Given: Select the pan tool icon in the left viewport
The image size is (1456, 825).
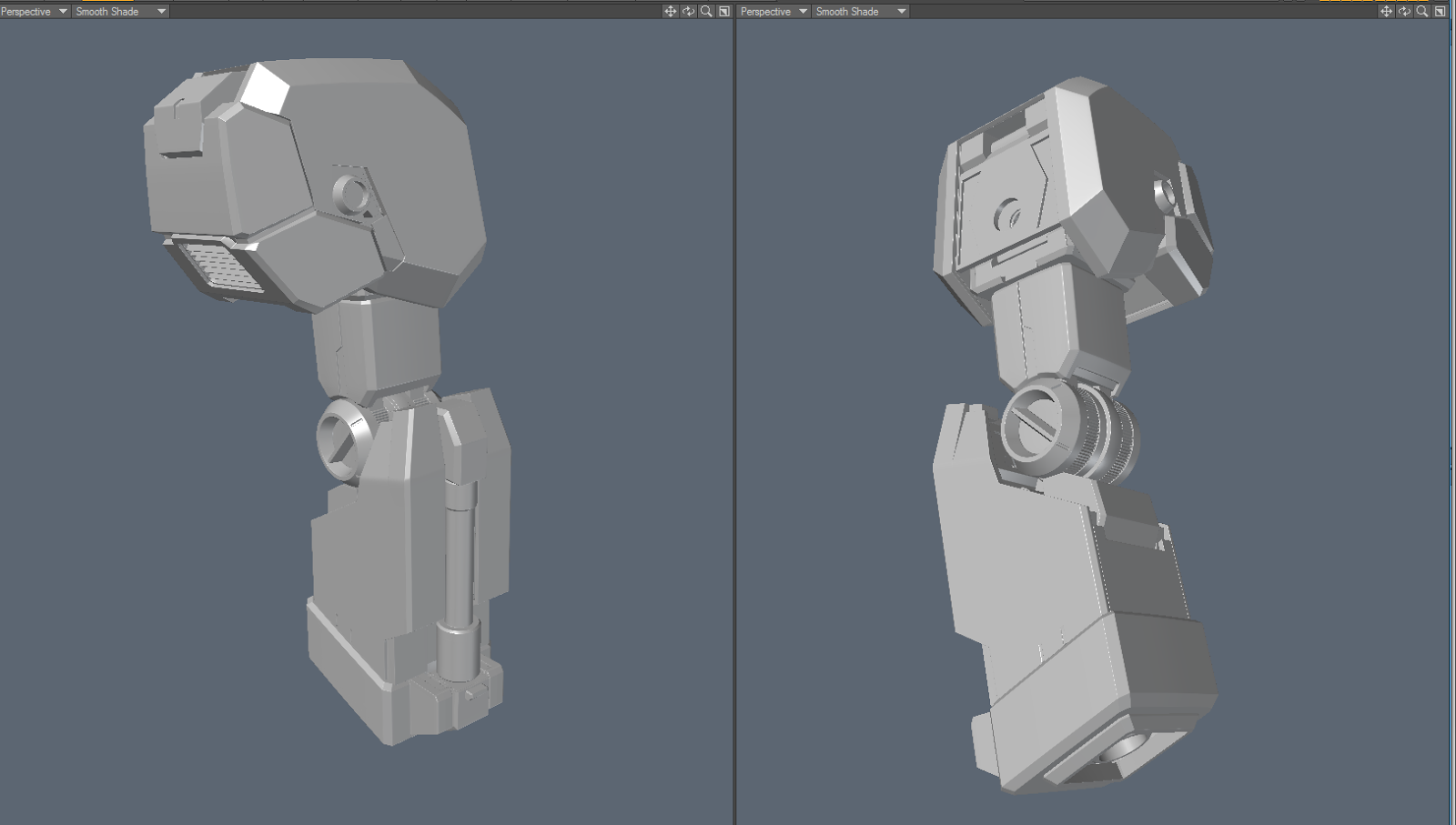Looking at the screenshot, I should (x=671, y=12).
